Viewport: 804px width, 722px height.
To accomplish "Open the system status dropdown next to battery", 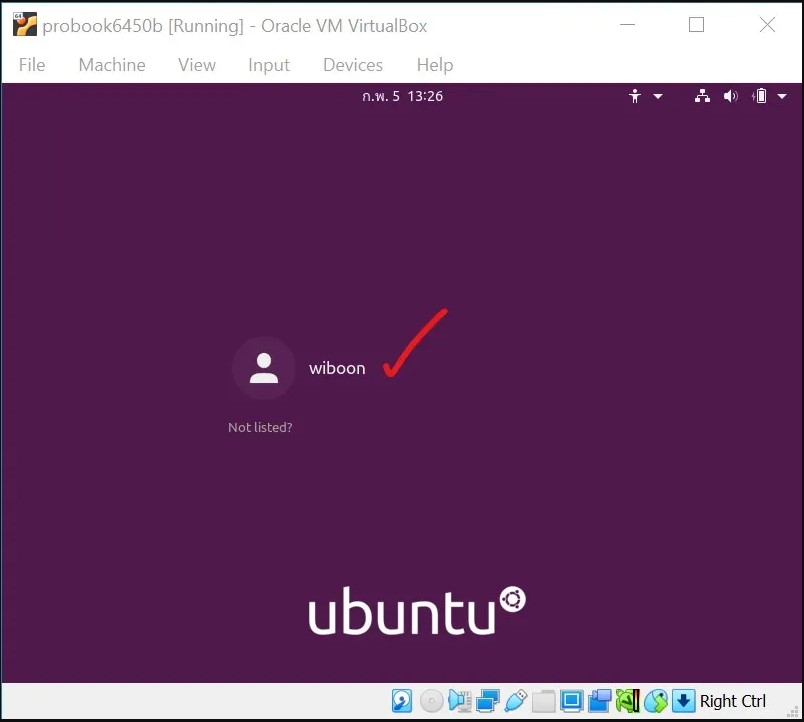I will click(782, 96).
